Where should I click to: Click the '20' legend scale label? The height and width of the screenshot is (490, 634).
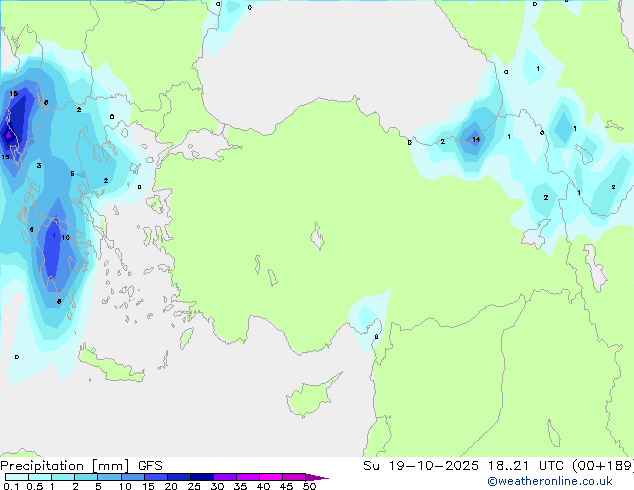click(171, 486)
